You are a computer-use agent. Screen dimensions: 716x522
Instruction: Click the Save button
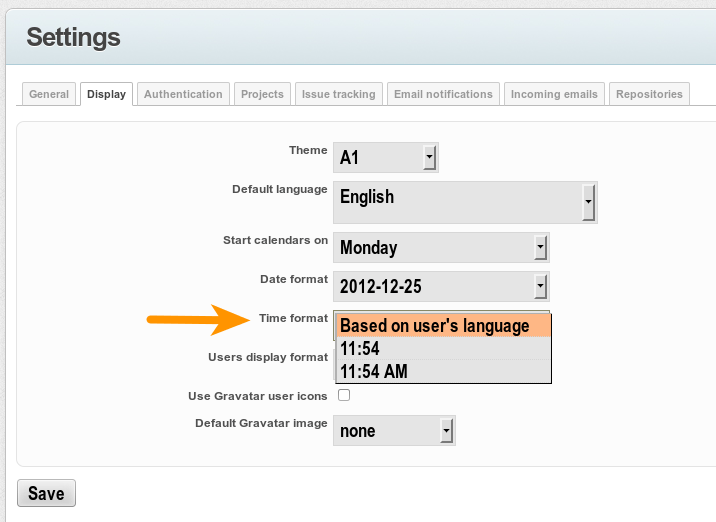pos(46,493)
